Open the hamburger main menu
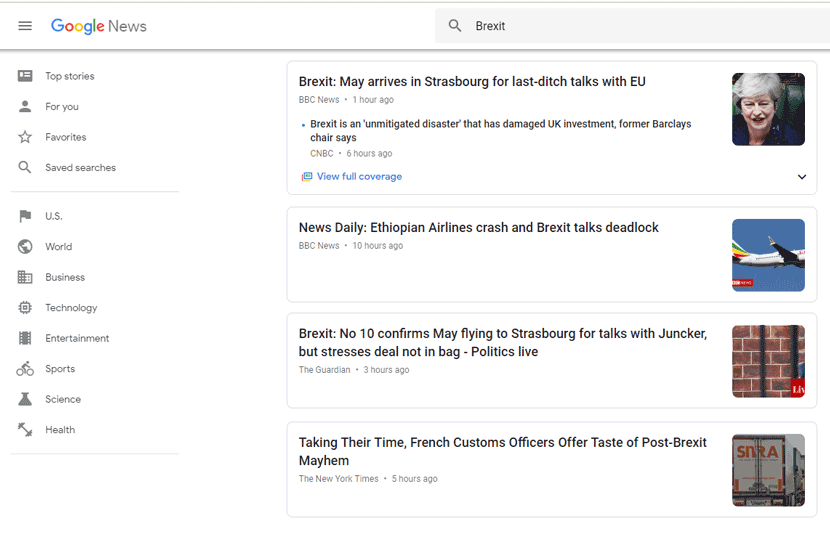The width and height of the screenshot is (830, 533). pyautogui.click(x=25, y=26)
